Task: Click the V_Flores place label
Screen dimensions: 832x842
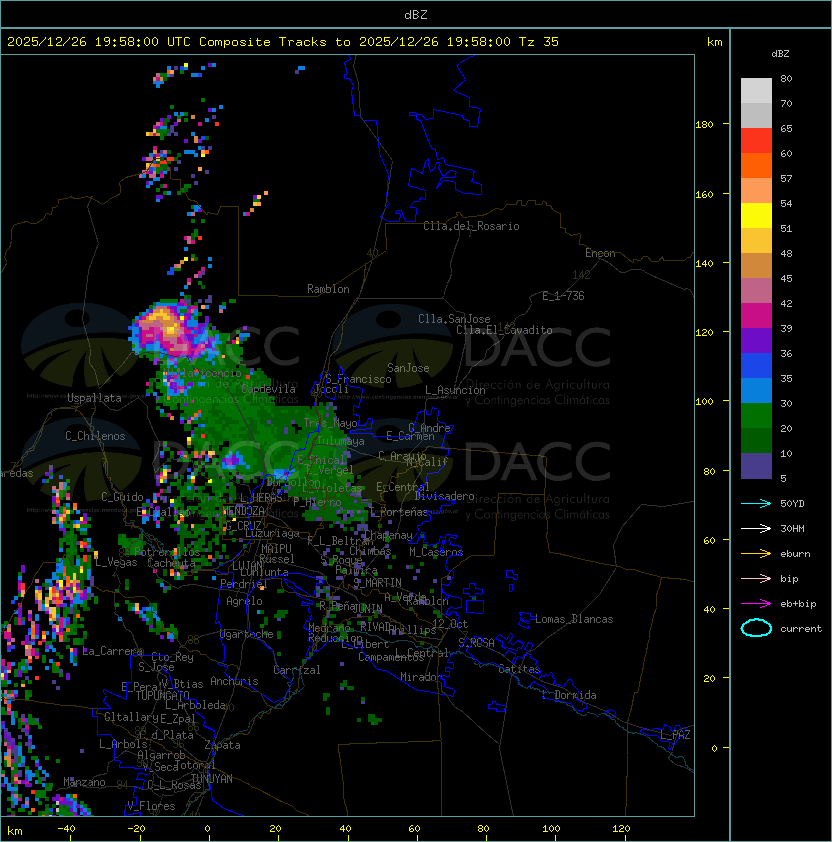Action: point(151,806)
